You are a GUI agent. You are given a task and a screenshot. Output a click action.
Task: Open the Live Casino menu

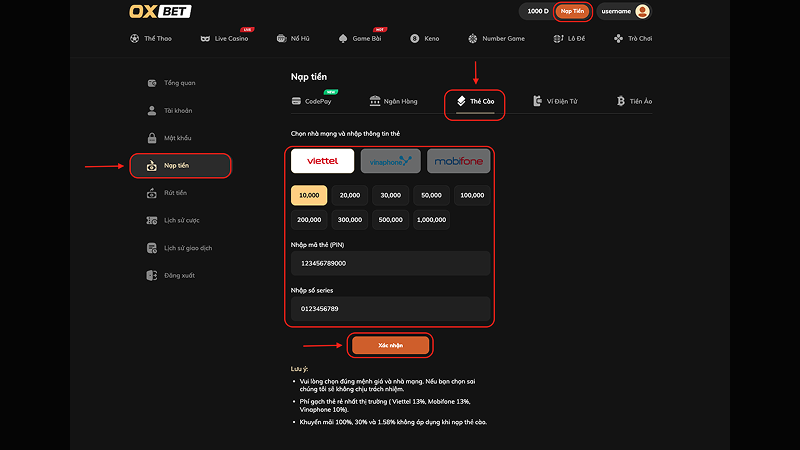(x=224, y=38)
